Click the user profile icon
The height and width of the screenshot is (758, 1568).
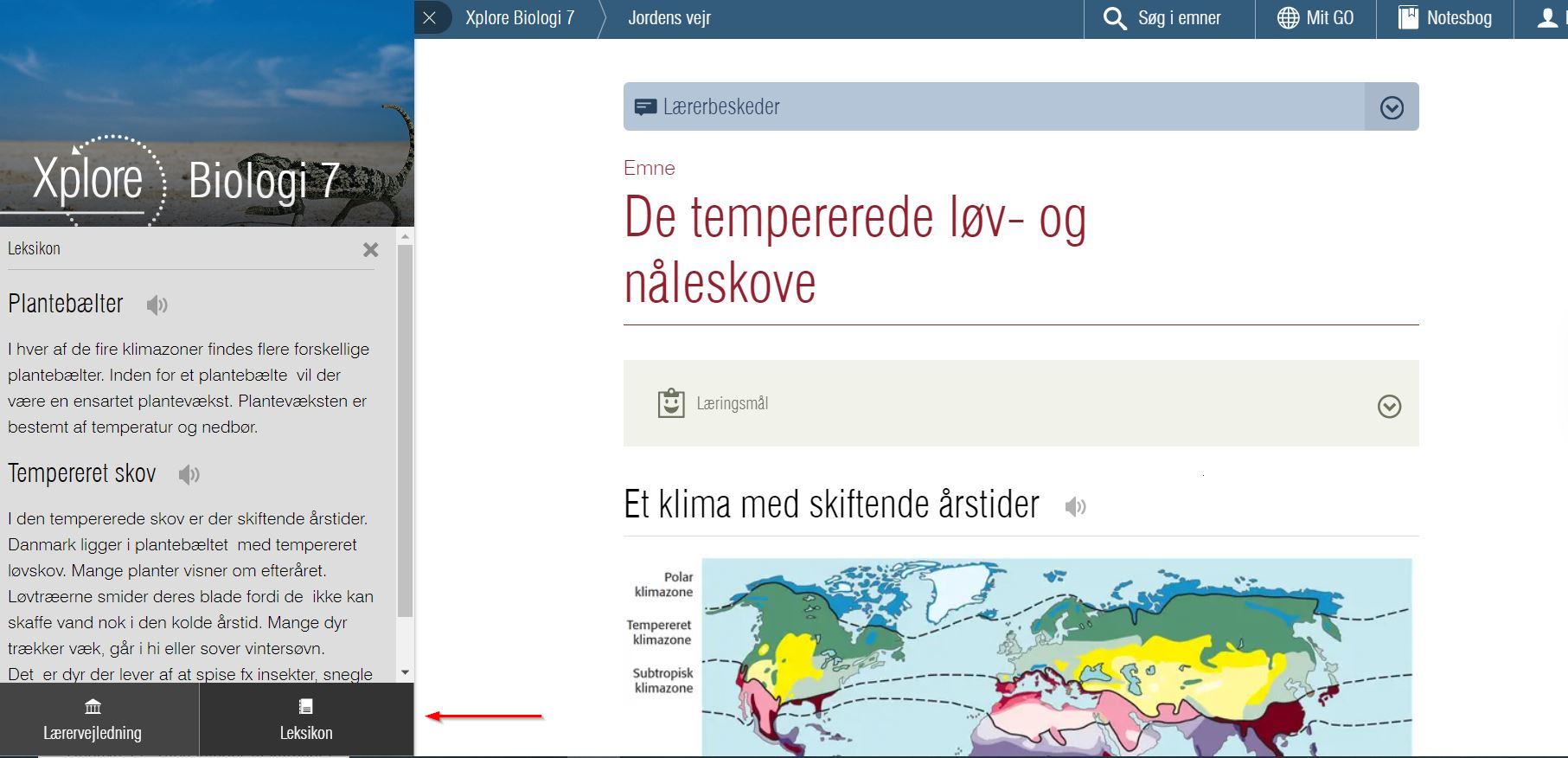click(1546, 18)
